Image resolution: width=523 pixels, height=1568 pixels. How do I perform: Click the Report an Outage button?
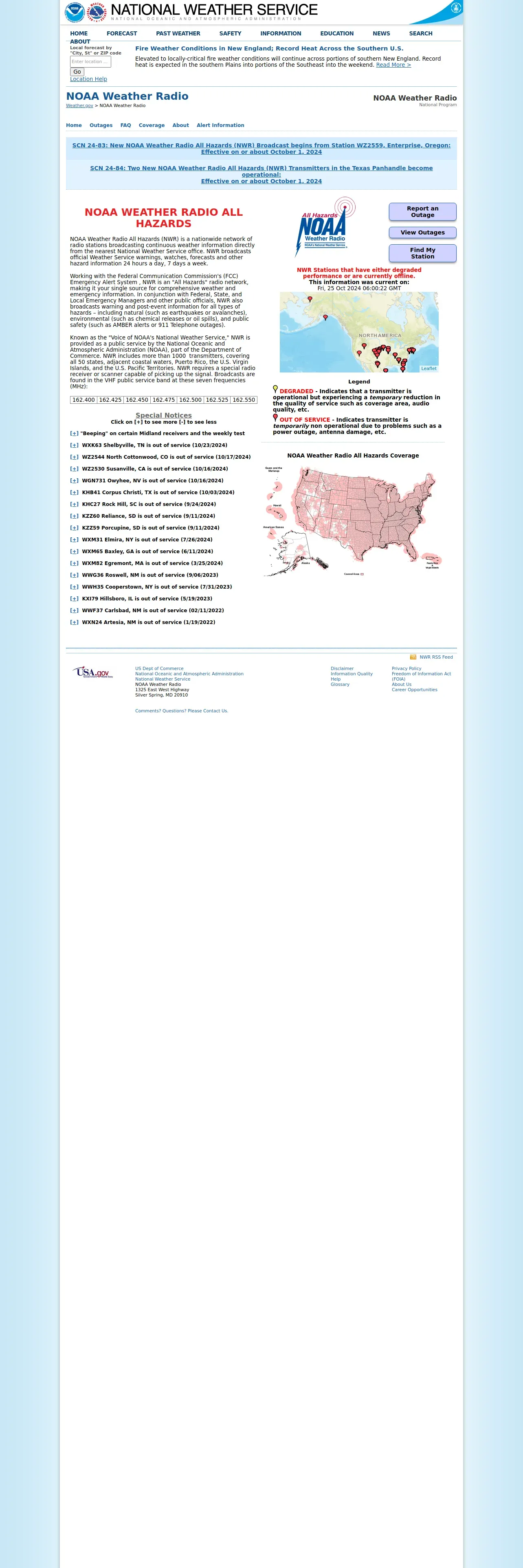pos(422,212)
